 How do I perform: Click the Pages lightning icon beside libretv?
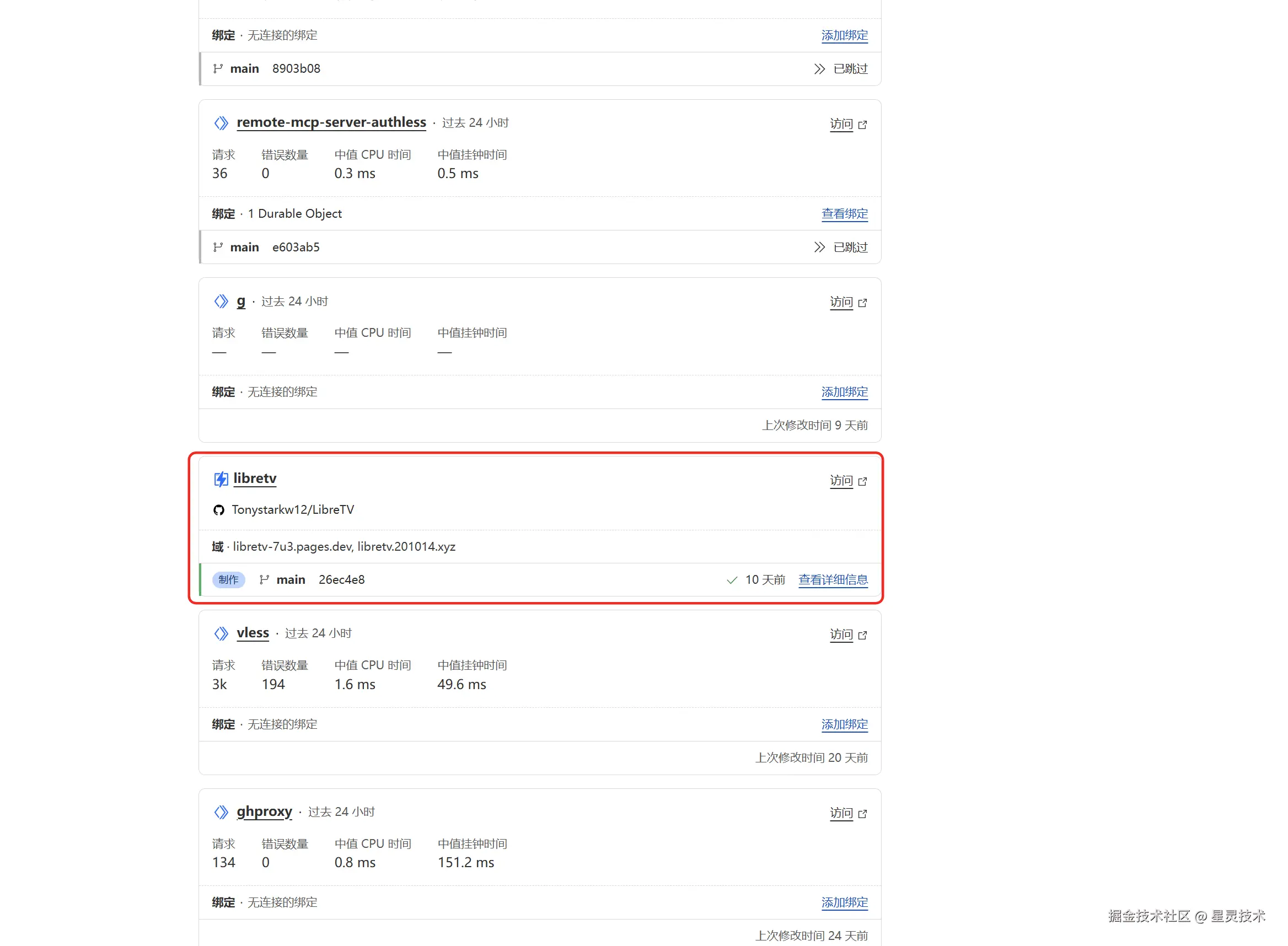221,479
